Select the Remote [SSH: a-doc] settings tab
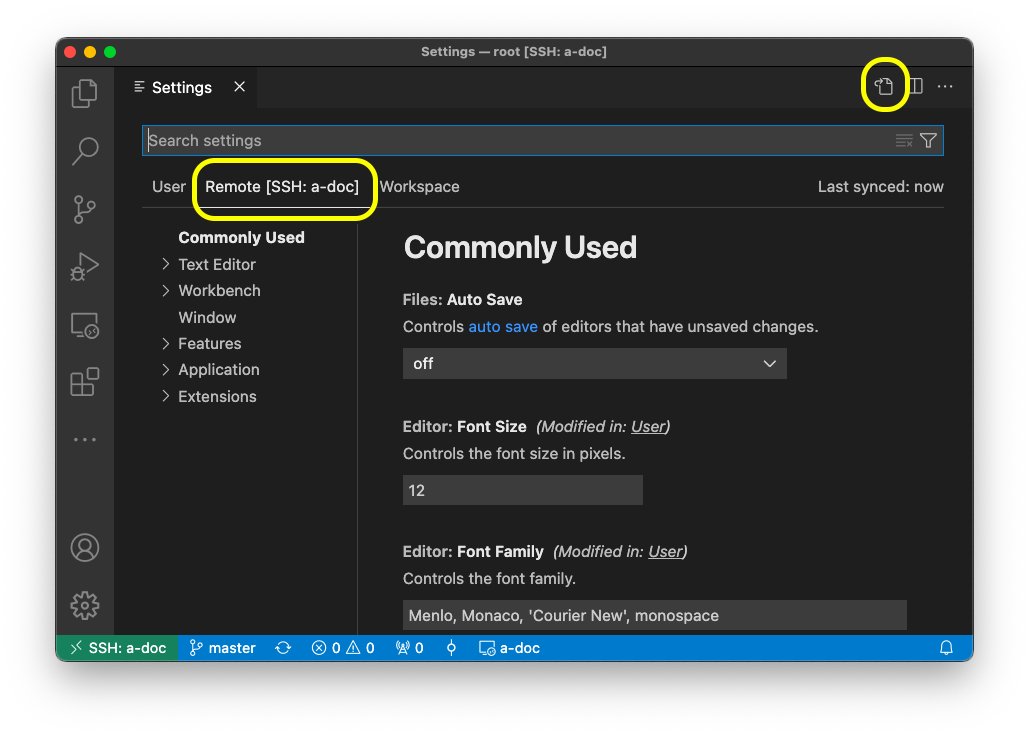This screenshot has height=735, width=1029. tap(282, 186)
